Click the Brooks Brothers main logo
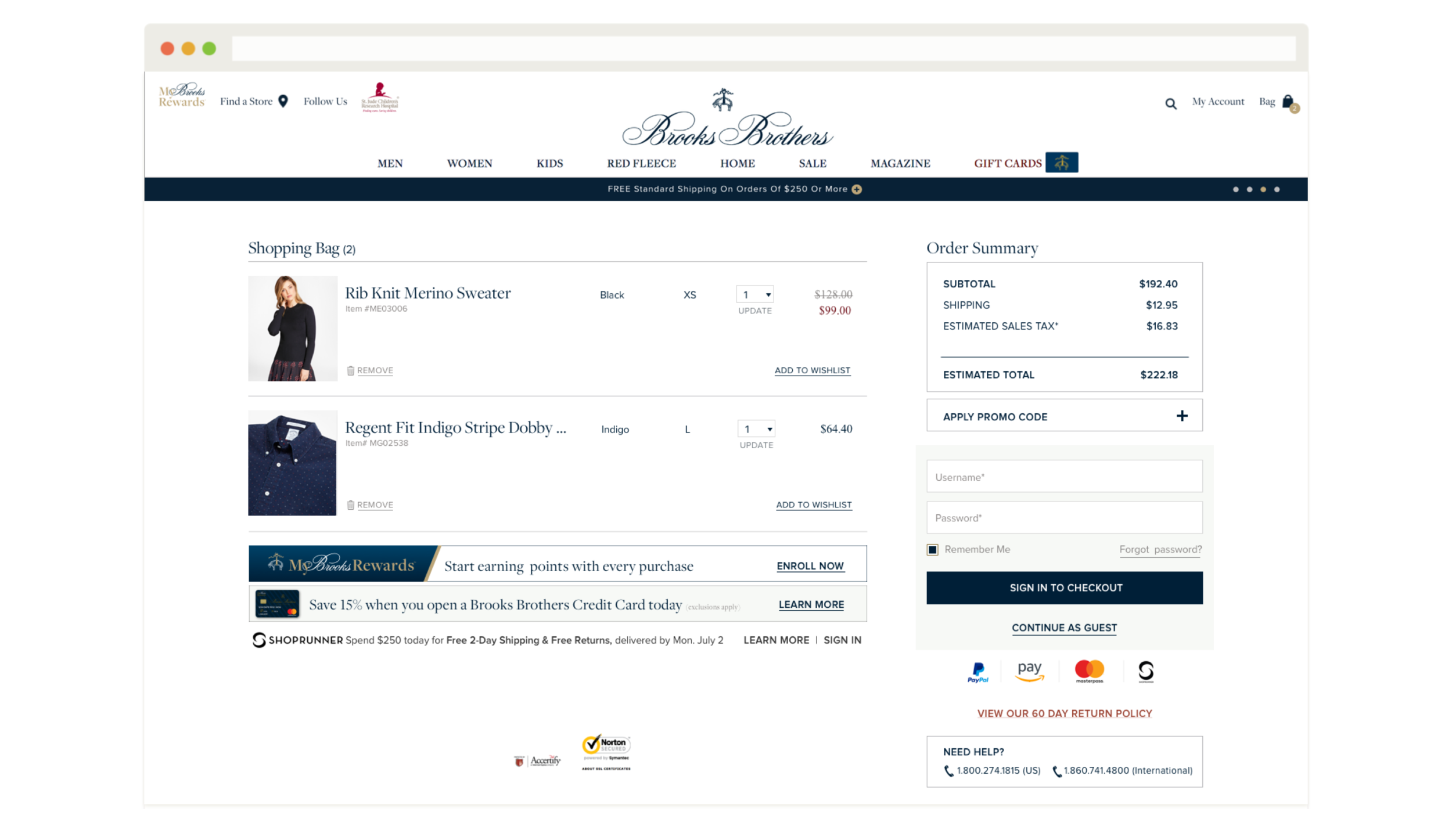The height and width of the screenshot is (840, 1452). (x=727, y=117)
